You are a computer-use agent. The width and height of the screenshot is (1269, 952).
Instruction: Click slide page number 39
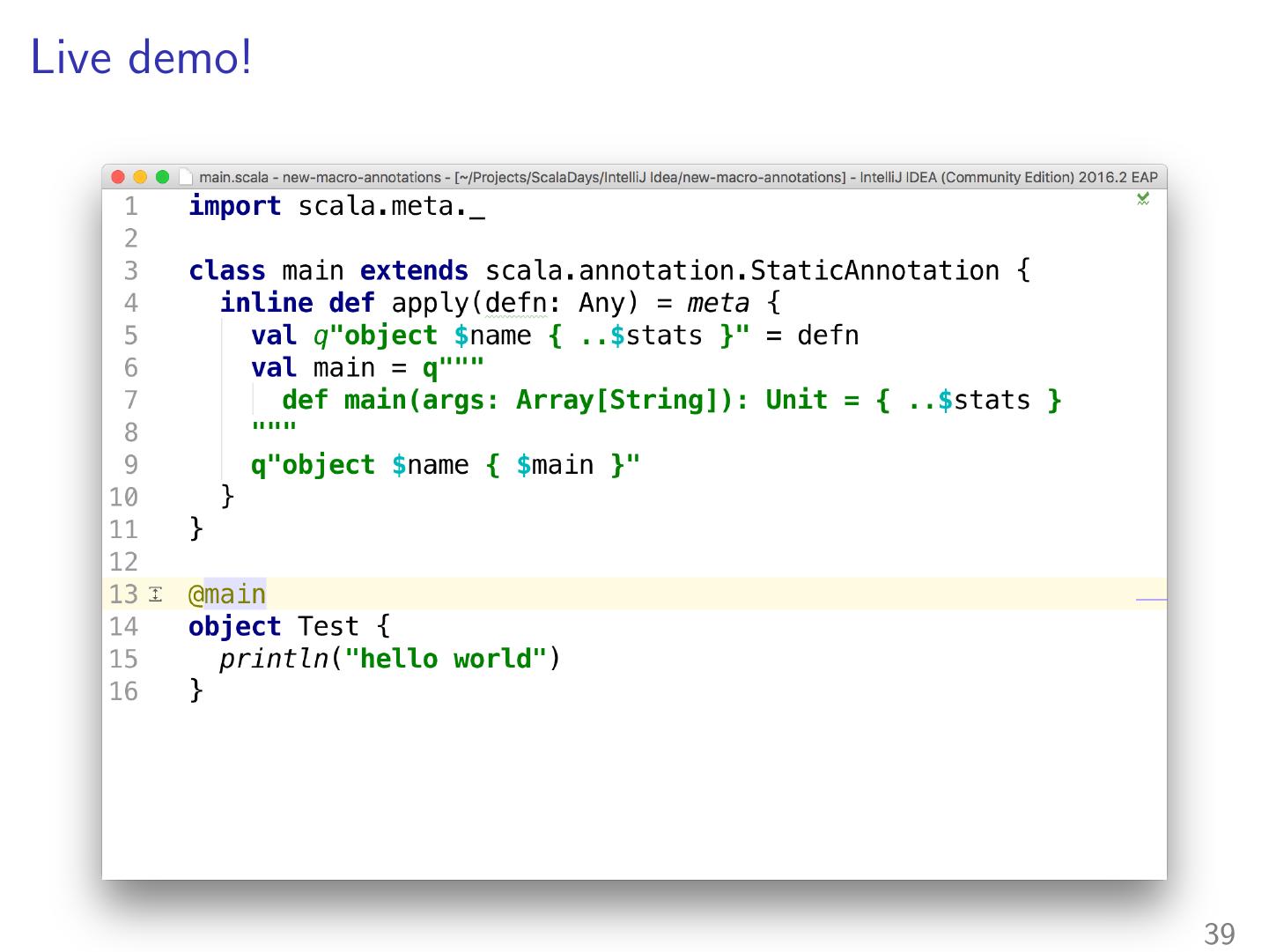click(1220, 934)
